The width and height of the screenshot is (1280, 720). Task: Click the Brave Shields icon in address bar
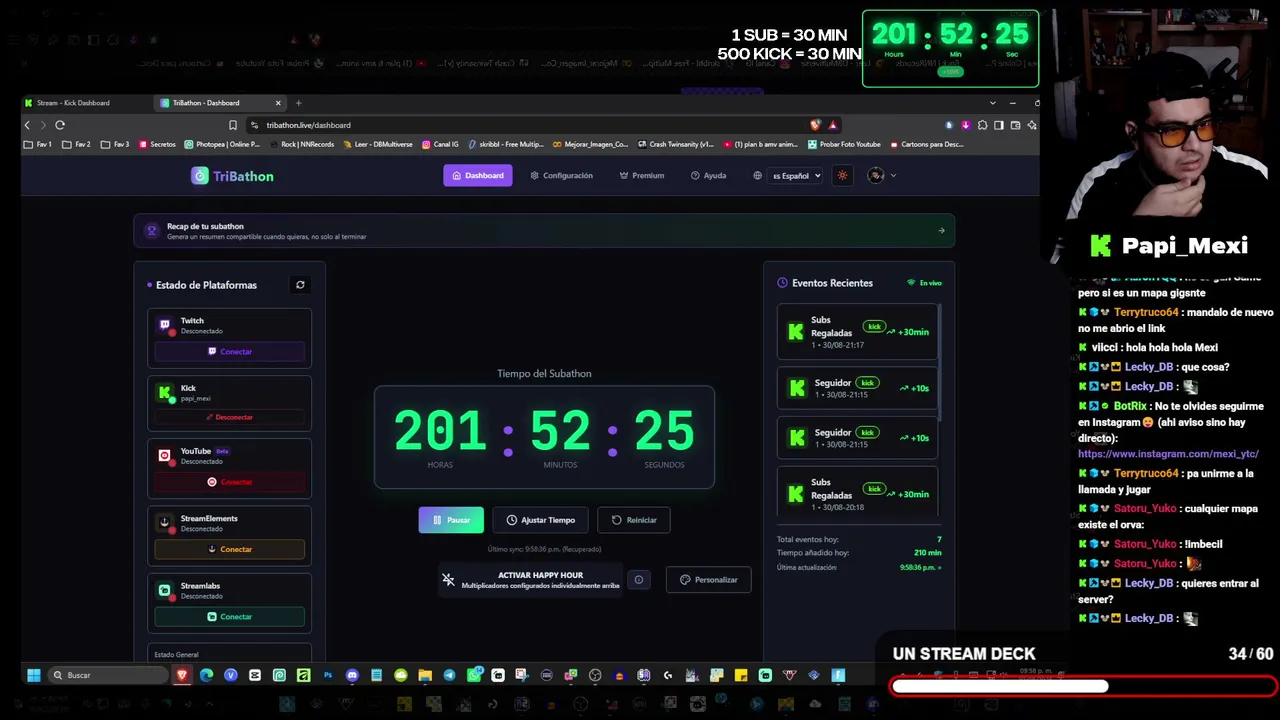(815, 125)
